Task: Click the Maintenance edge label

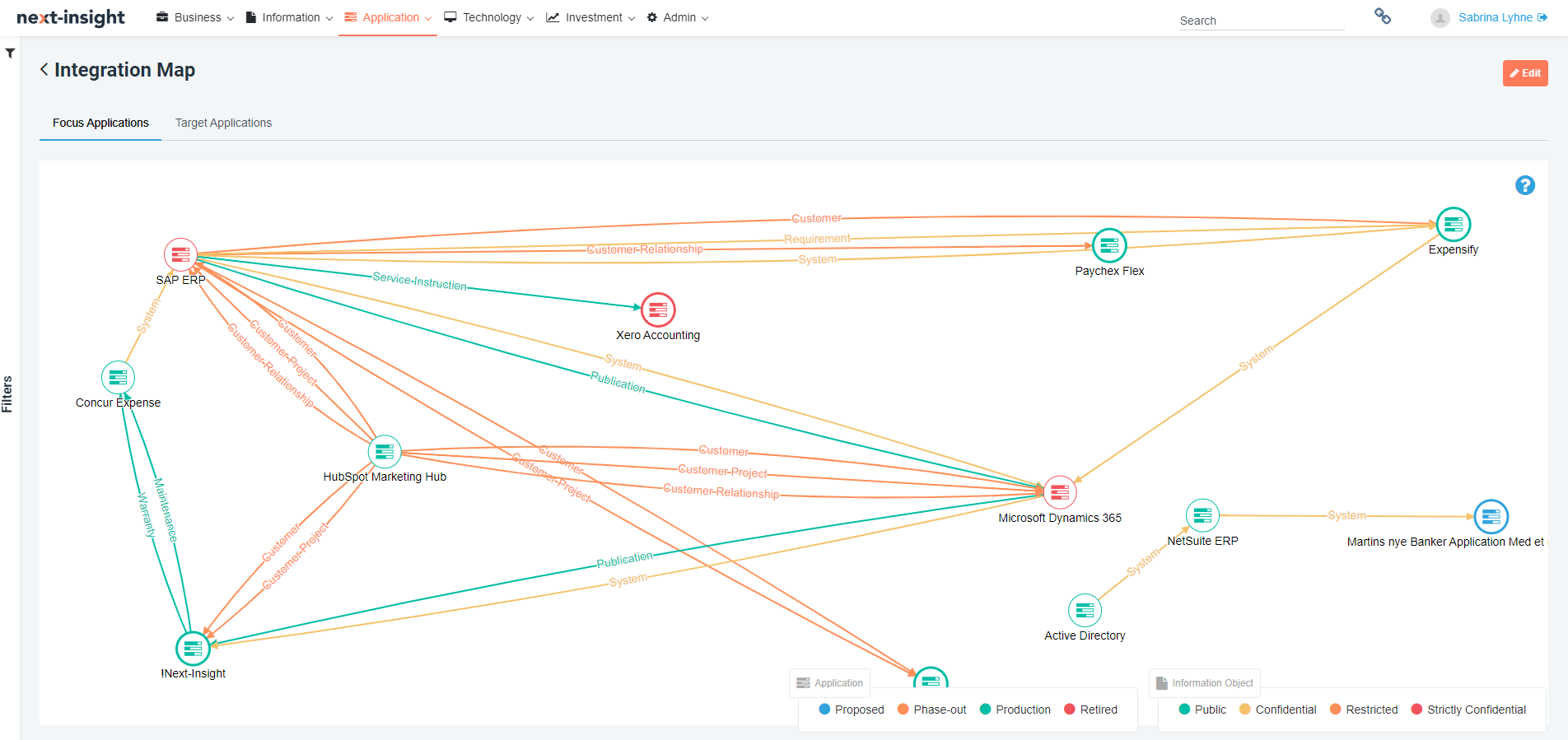Action: tap(166, 510)
